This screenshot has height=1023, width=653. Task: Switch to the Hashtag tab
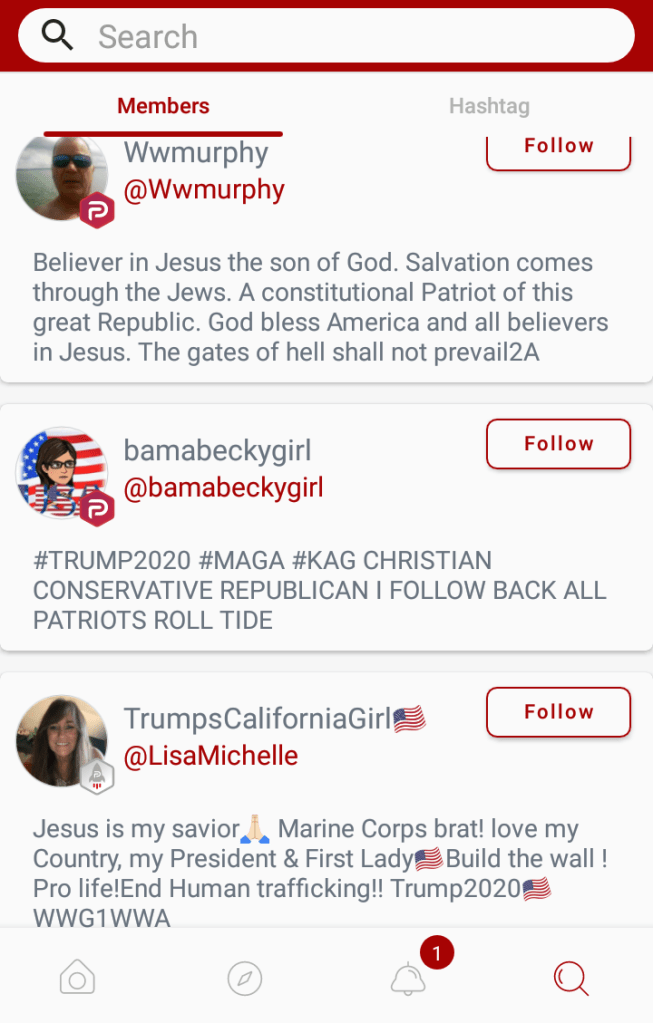(x=489, y=106)
